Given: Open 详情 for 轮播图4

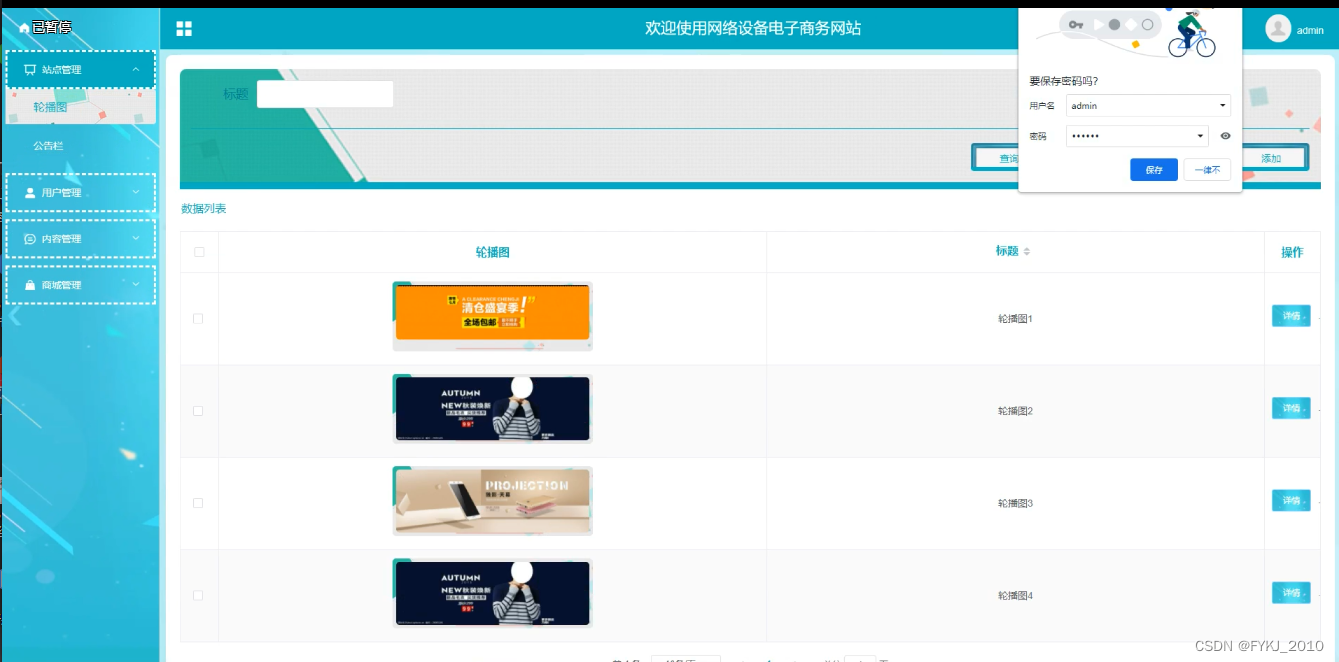Looking at the screenshot, I should [1291, 593].
